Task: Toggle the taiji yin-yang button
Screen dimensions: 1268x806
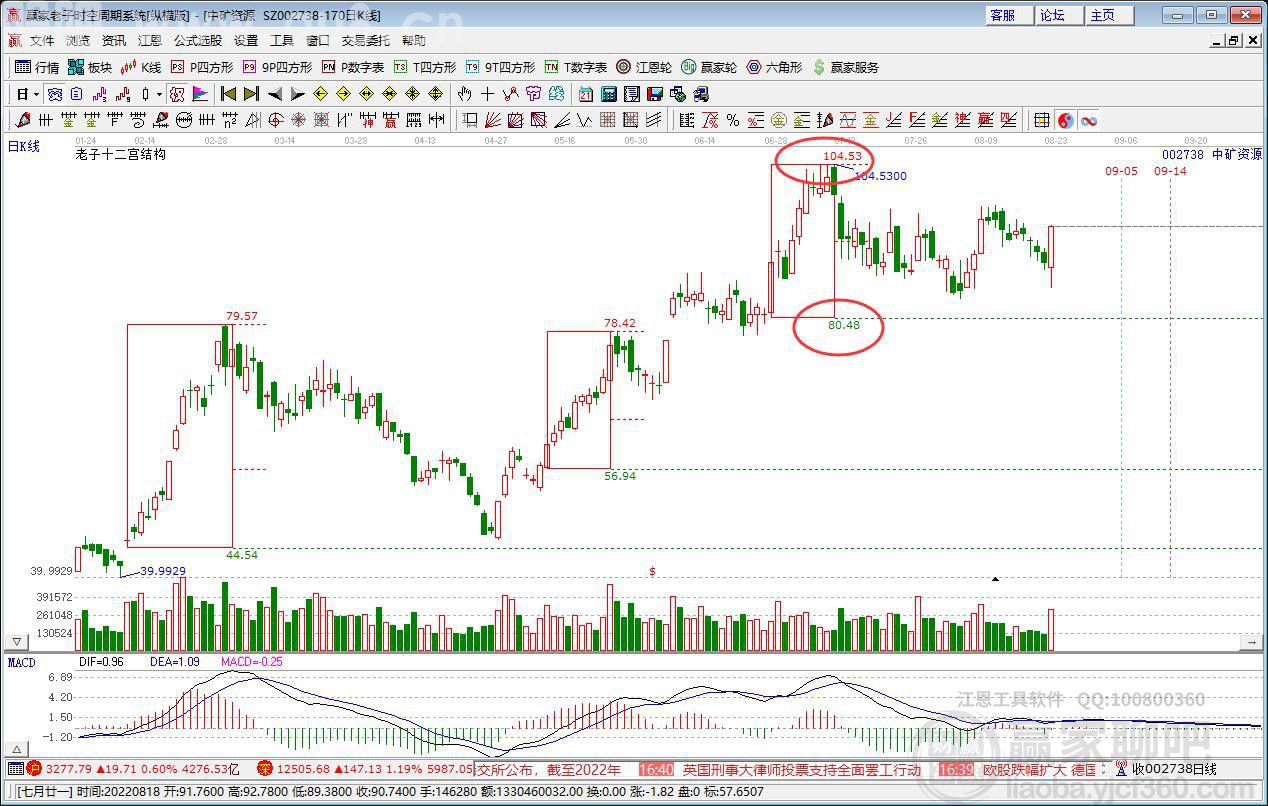Action: click(1065, 120)
